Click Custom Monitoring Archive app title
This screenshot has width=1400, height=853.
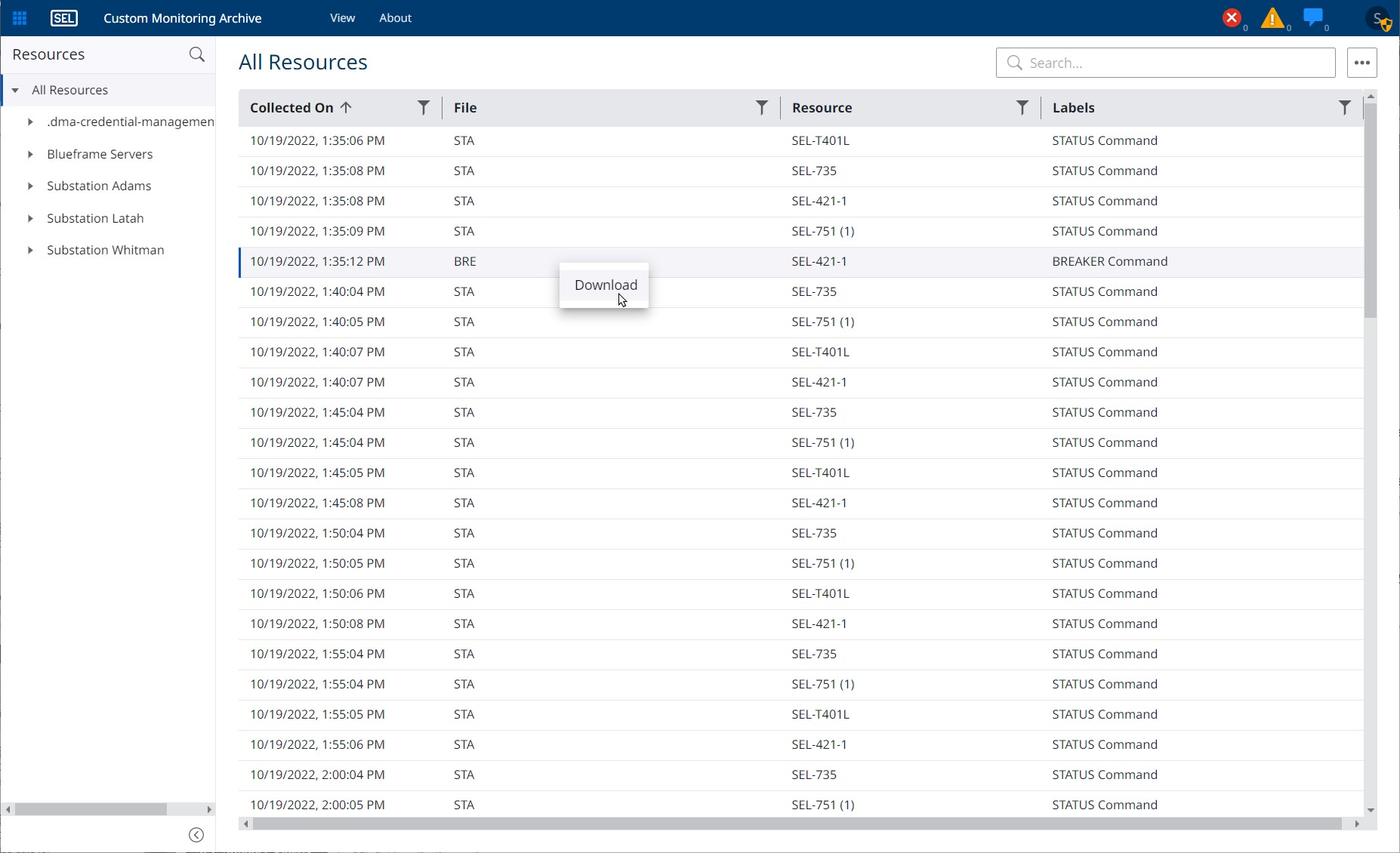click(182, 18)
